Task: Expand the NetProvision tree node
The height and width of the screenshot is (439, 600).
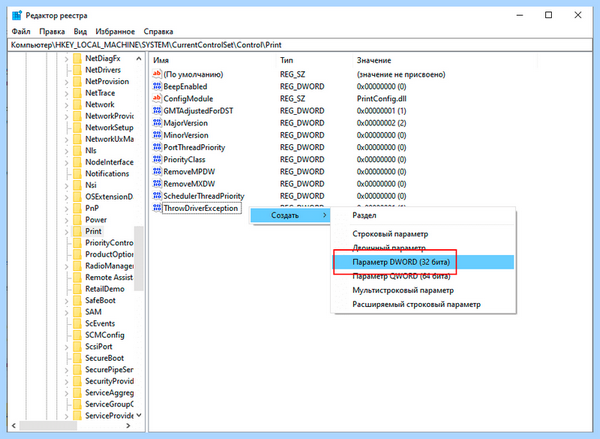Action: (x=66, y=82)
